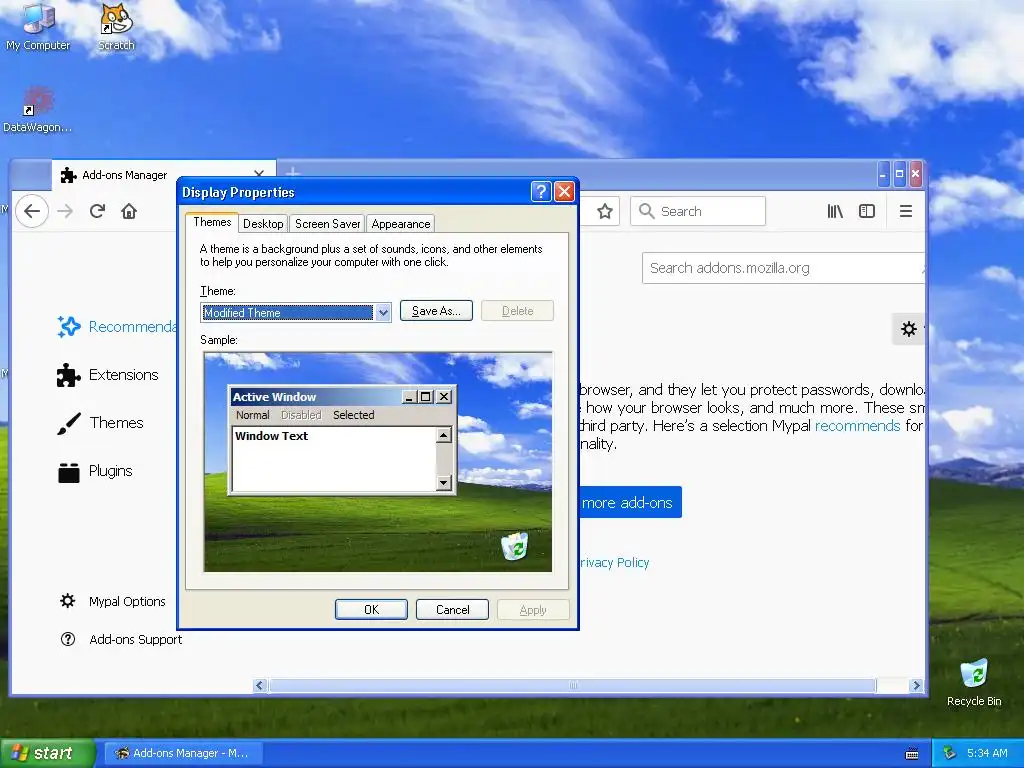Open a new browser tab with plus
Image resolution: width=1024 pixels, height=768 pixels.
point(293,173)
